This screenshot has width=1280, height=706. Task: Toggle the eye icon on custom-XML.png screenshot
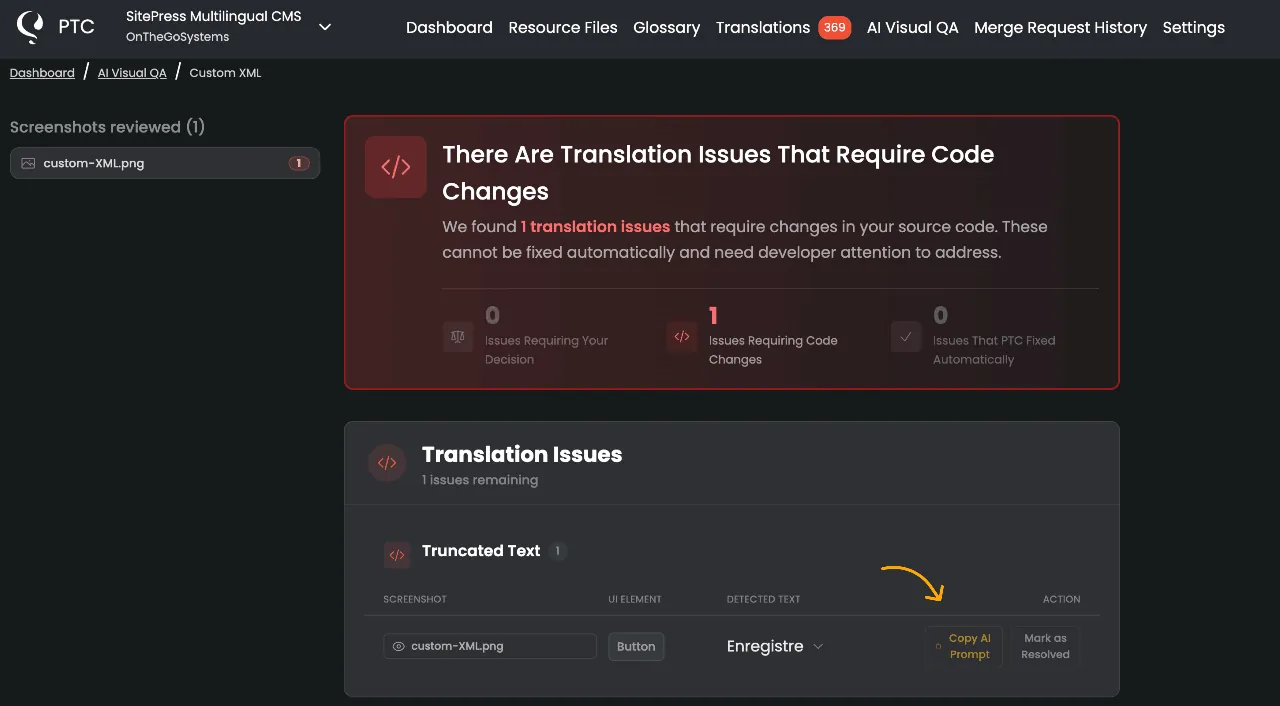click(x=399, y=647)
